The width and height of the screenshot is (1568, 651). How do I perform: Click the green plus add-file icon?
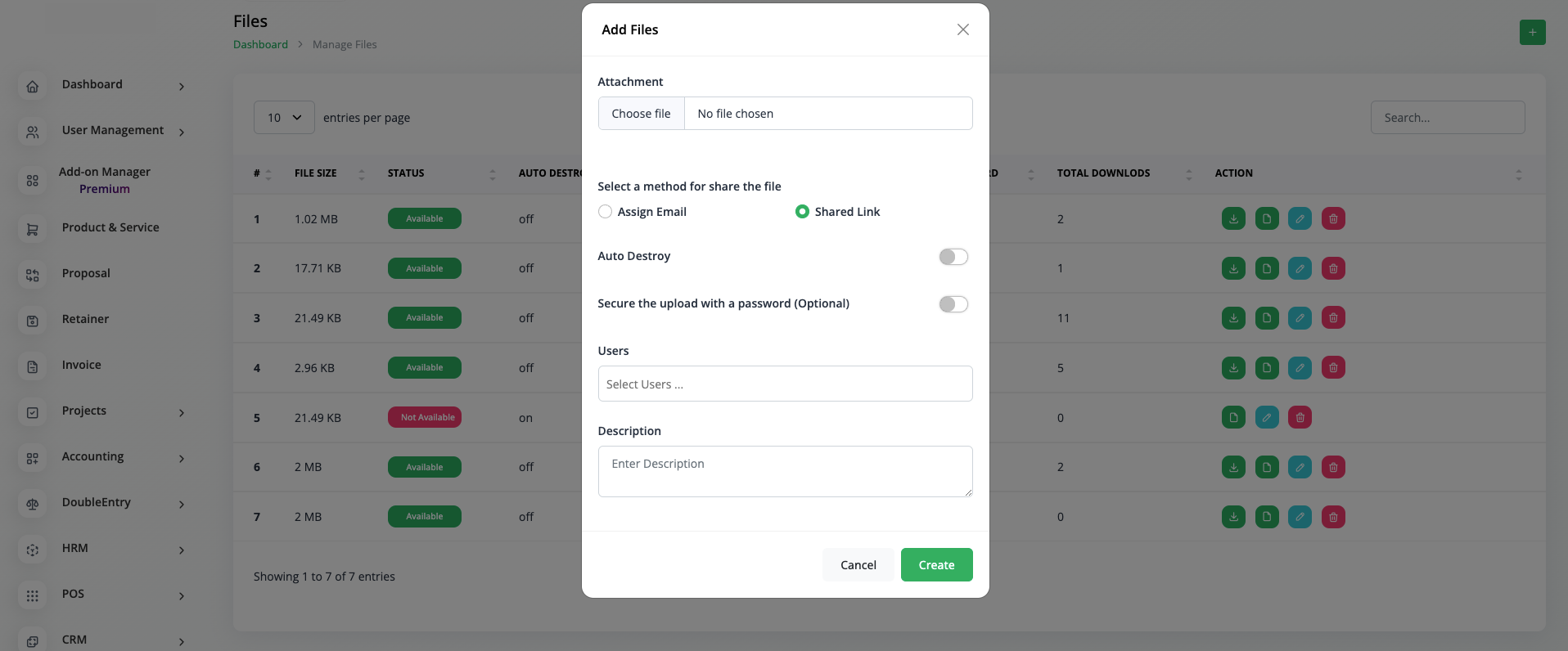[1532, 33]
